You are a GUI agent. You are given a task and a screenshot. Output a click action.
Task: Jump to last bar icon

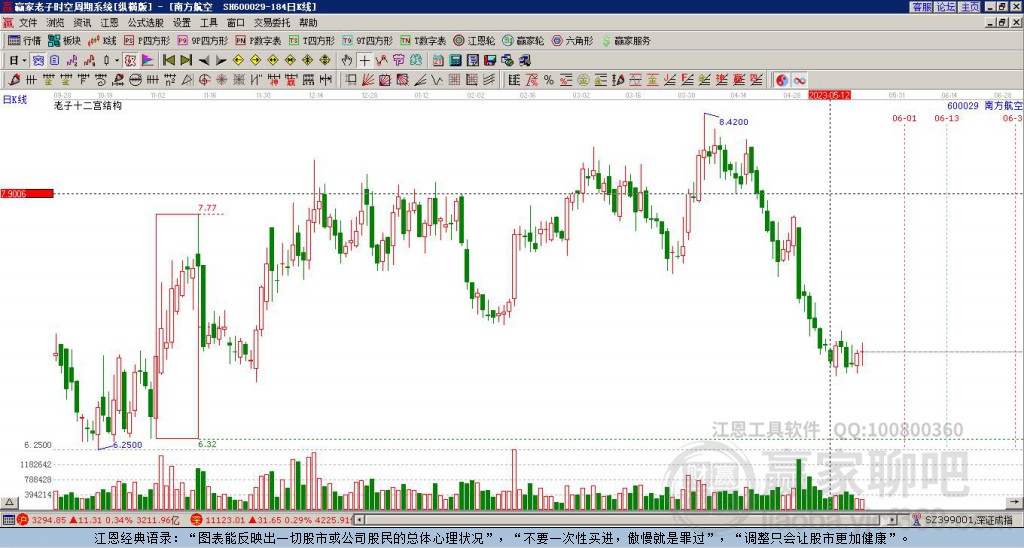tap(186, 61)
